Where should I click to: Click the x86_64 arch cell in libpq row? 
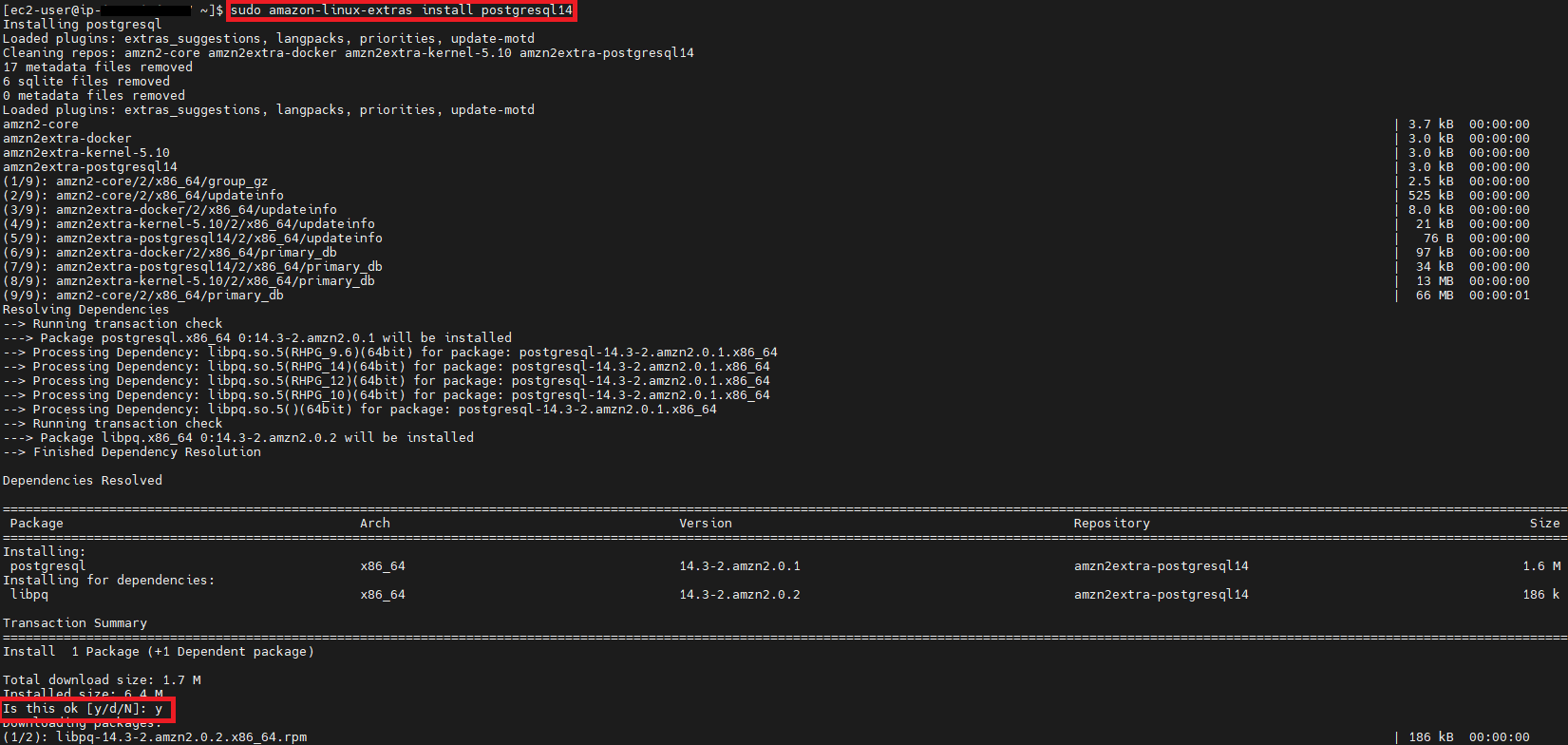(383, 595)
